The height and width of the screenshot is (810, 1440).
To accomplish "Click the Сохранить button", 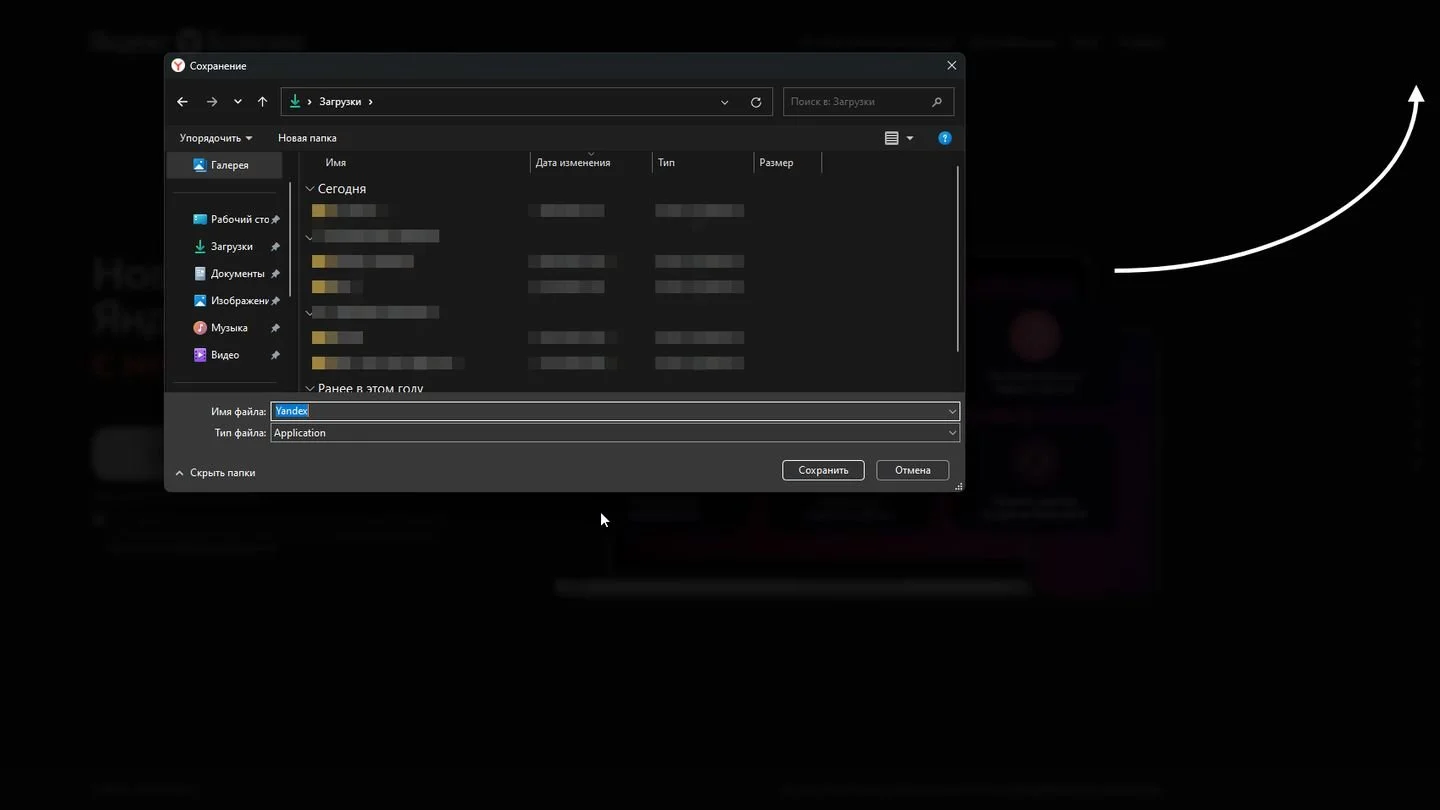I will (823, 470).
